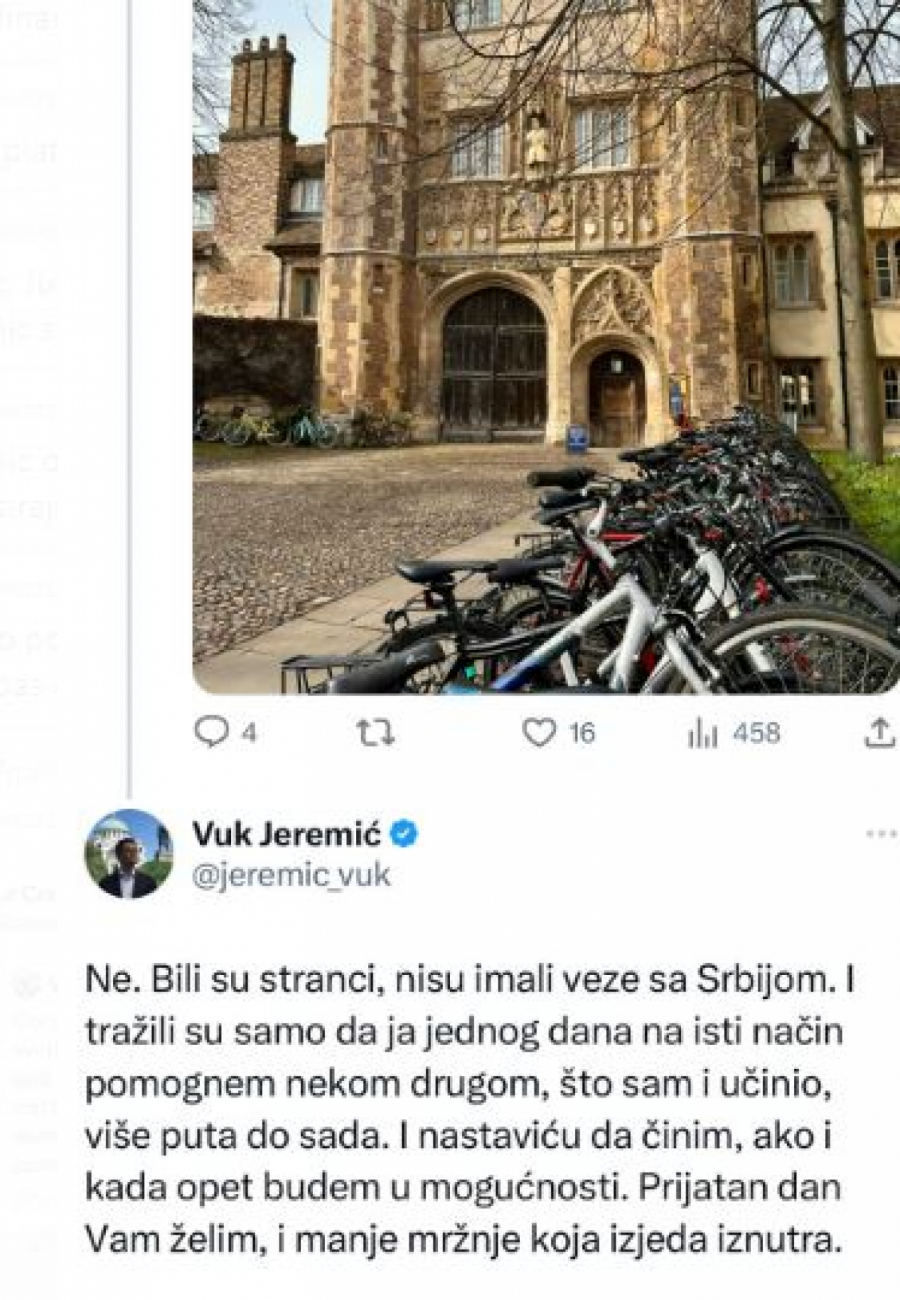This screenshot has height=1300, width=900.
Task: Like the tweet using the heart icon
Action: [x=540, y=733]
